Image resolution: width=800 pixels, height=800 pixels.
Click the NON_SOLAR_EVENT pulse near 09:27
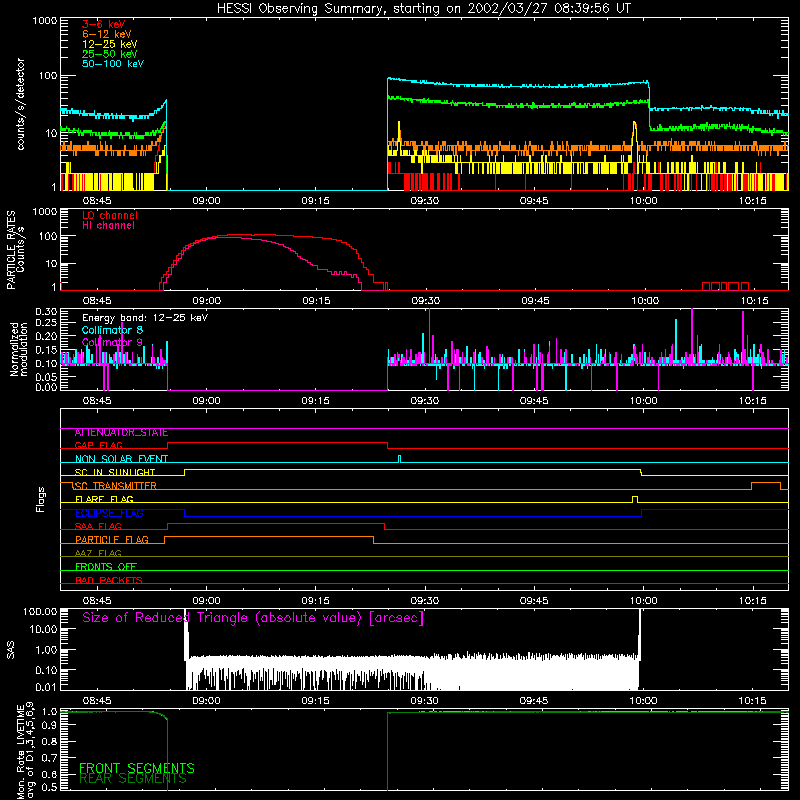click(x=399, y=458)
